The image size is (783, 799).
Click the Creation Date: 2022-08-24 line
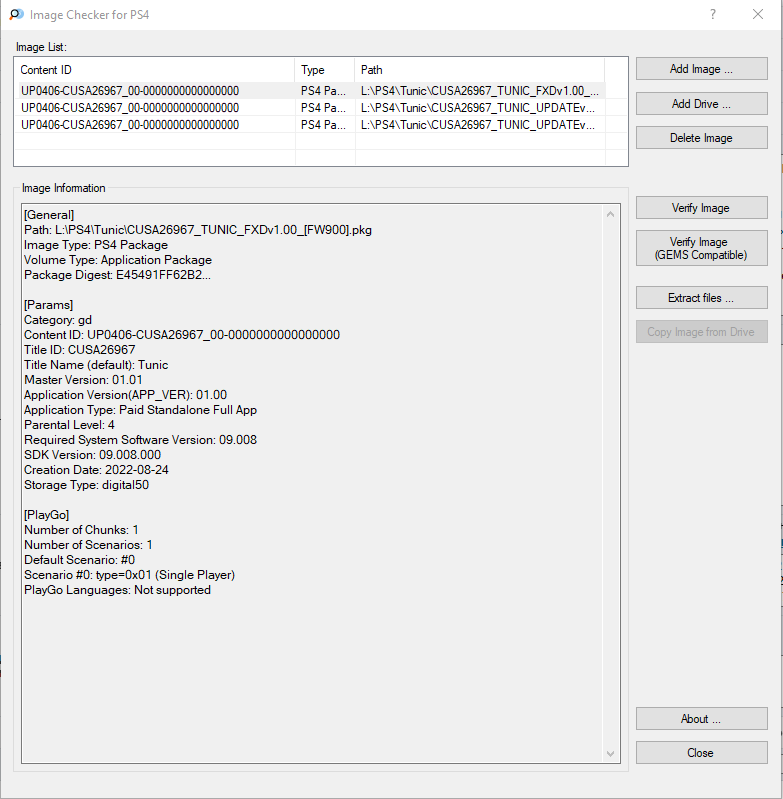(x=96, y=470)
